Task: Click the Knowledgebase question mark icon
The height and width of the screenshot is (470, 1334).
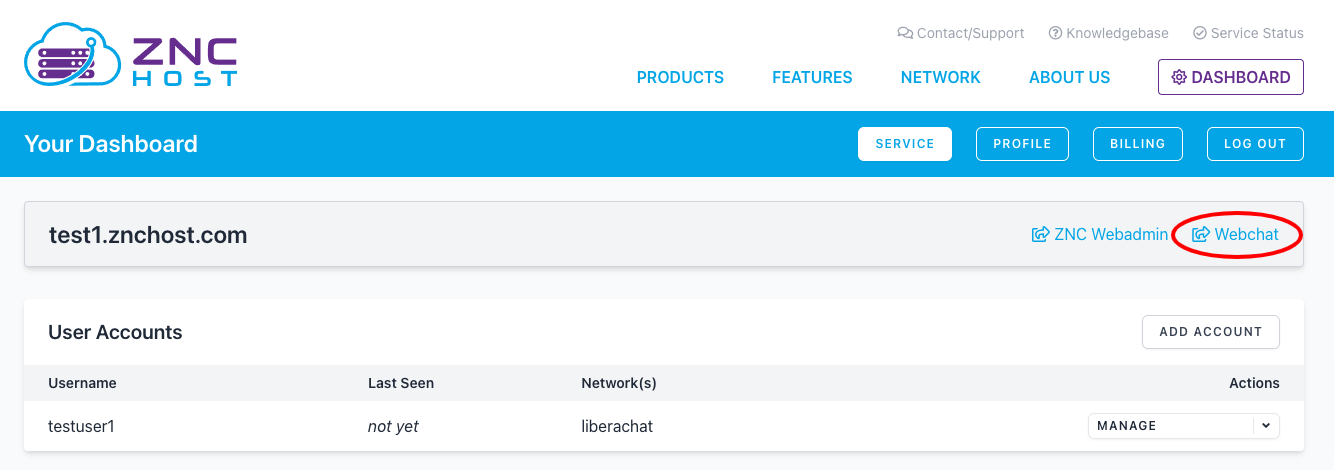Action: pyautogui.click(x=1055, y=33)
